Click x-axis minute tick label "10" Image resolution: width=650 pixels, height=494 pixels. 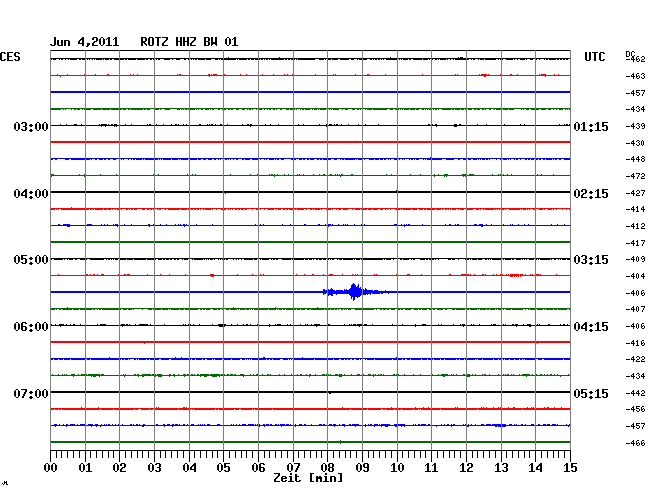[x=397, y=468]
